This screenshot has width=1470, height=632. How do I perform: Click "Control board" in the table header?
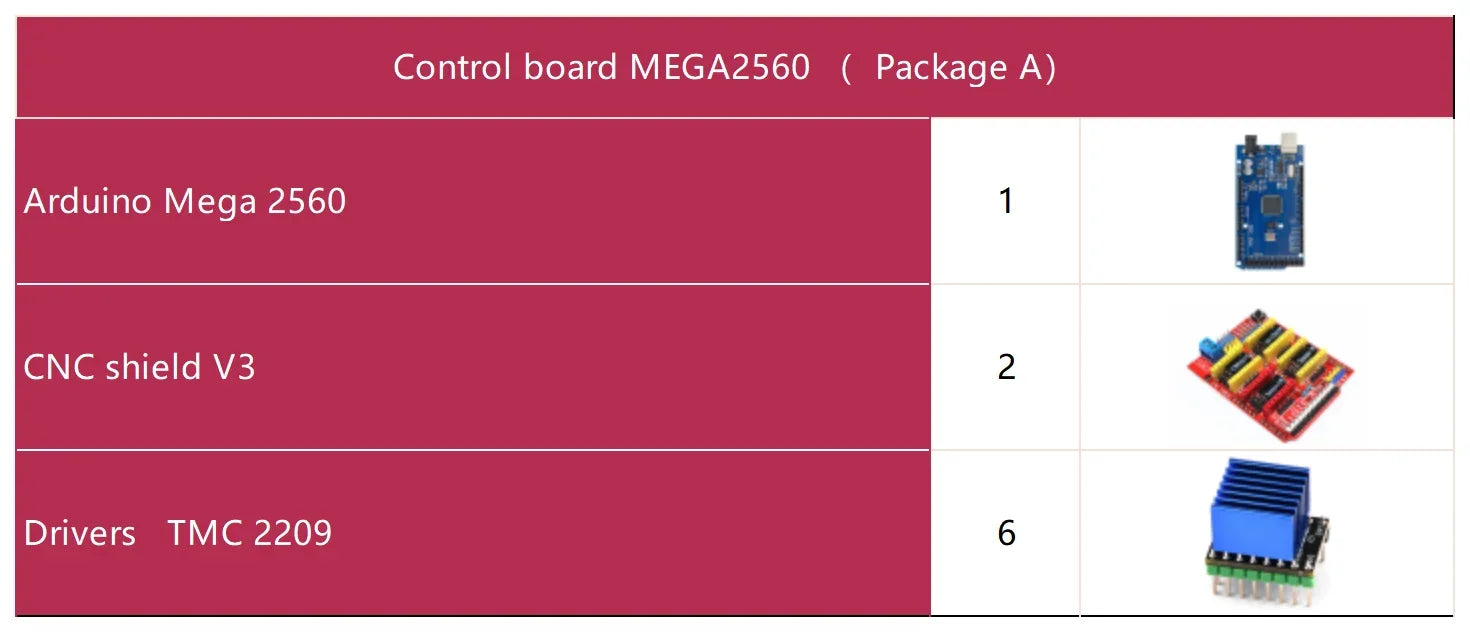pyautogui.click(x=505, y=67)
